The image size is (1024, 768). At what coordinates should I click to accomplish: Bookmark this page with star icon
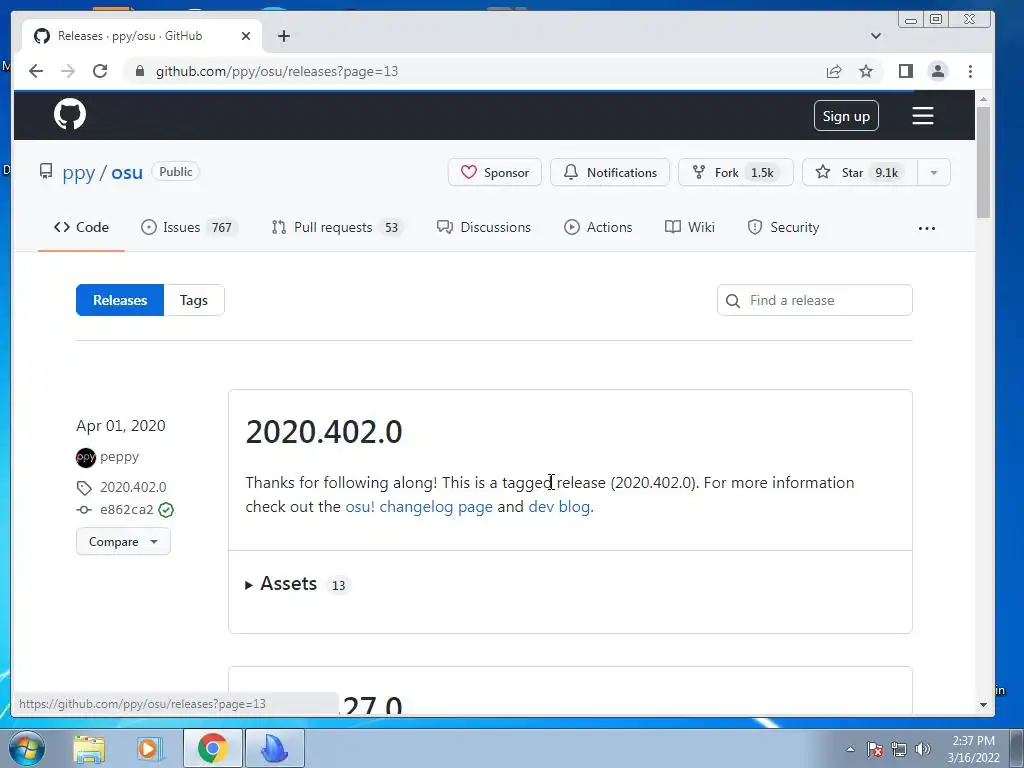tap(866, 71)
